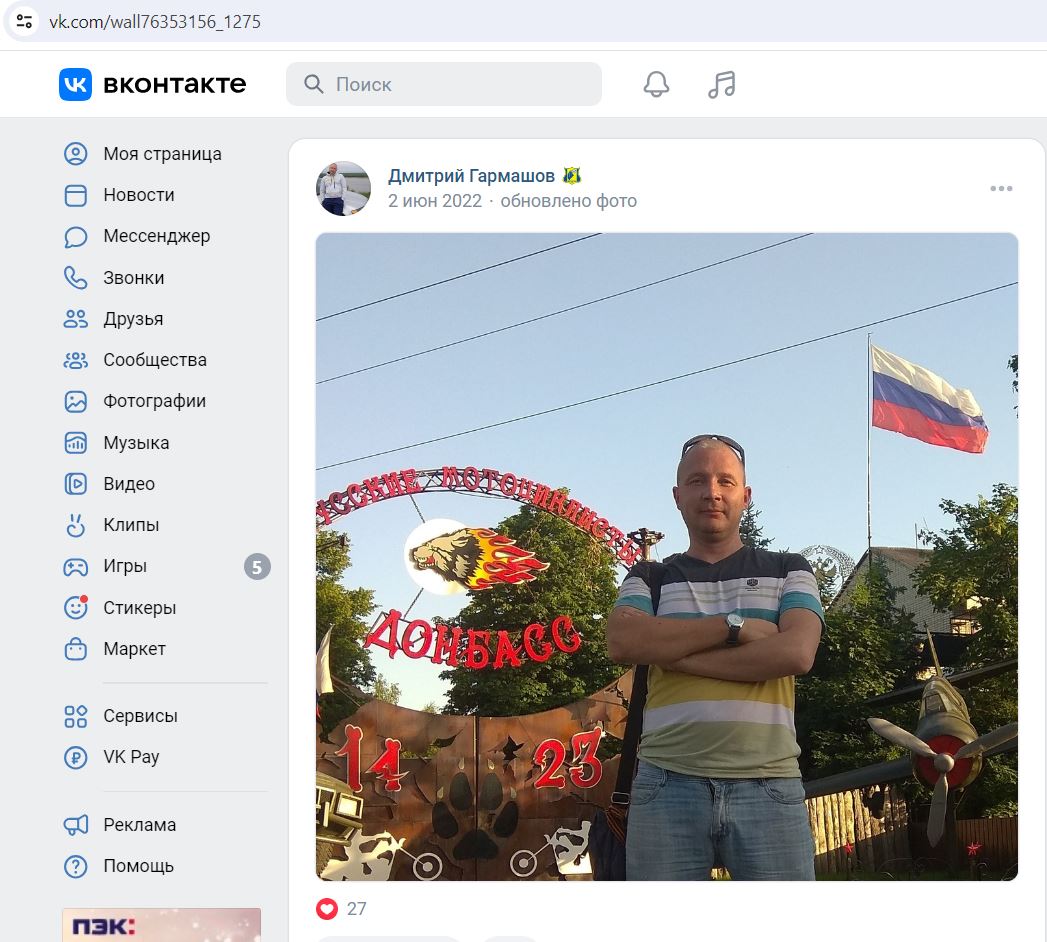1047x942 pixels.
Task: Click the Видео play icon
Action: point(75,484)
